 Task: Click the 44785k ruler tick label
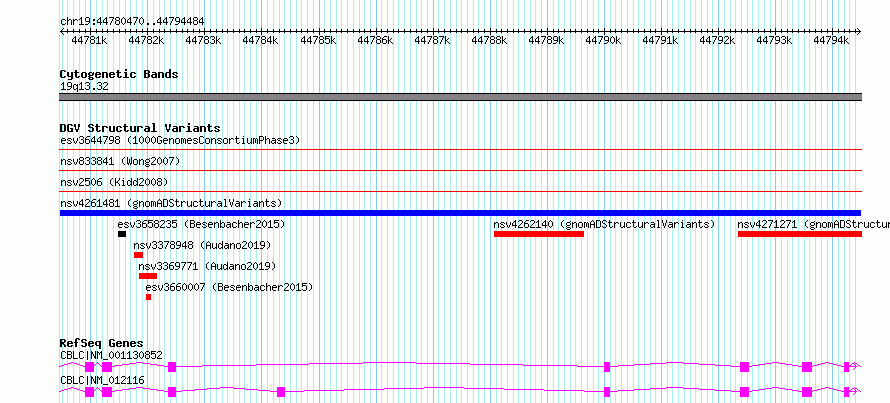point(318,40)
